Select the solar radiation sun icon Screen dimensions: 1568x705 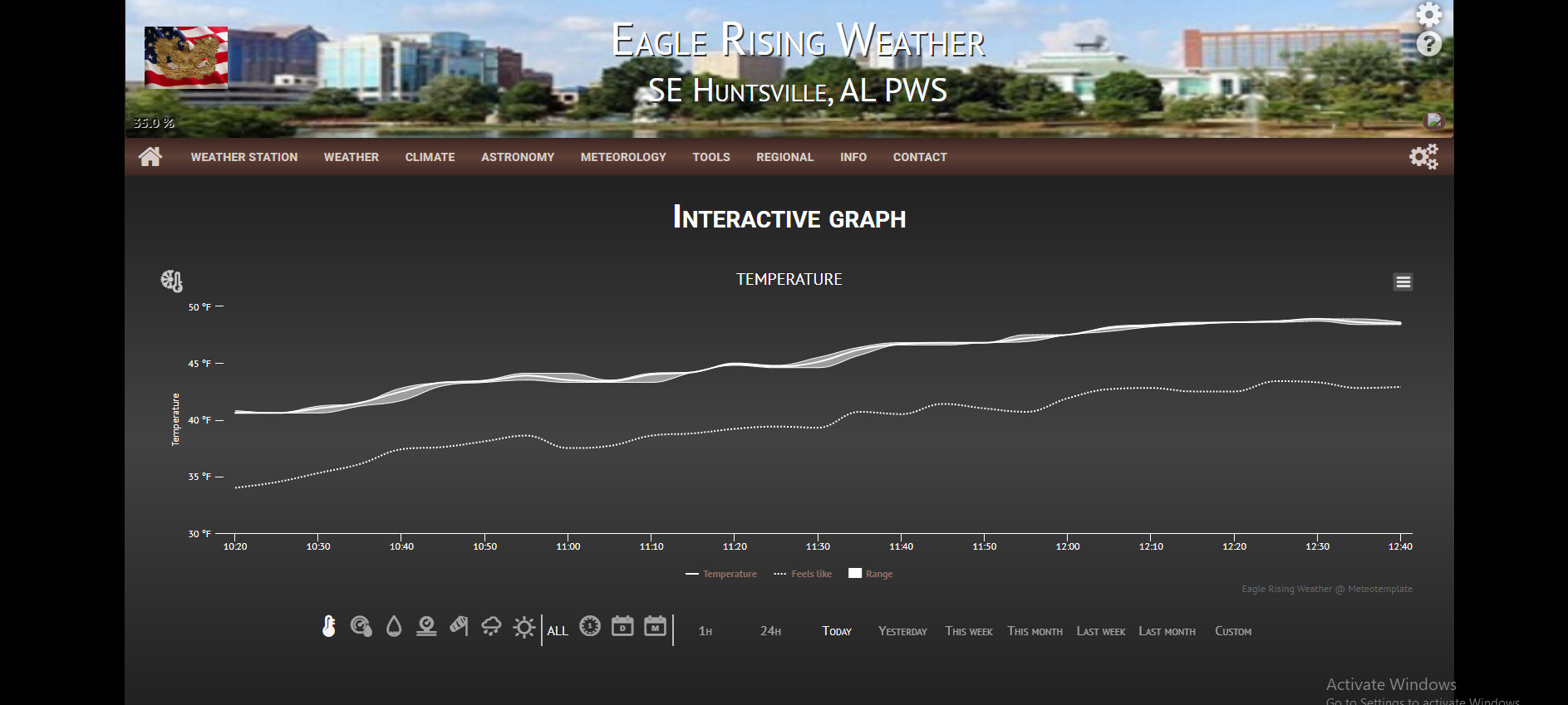point(524,627)
